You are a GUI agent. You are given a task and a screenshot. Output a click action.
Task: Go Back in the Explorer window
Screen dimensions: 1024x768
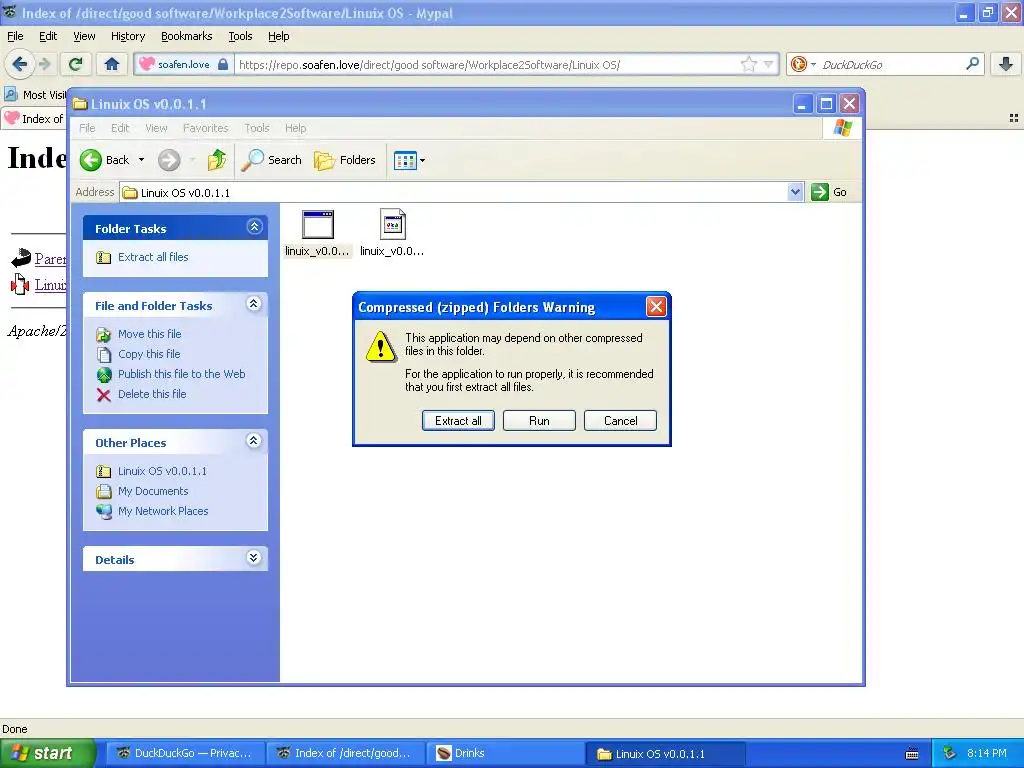coord(104,159)
